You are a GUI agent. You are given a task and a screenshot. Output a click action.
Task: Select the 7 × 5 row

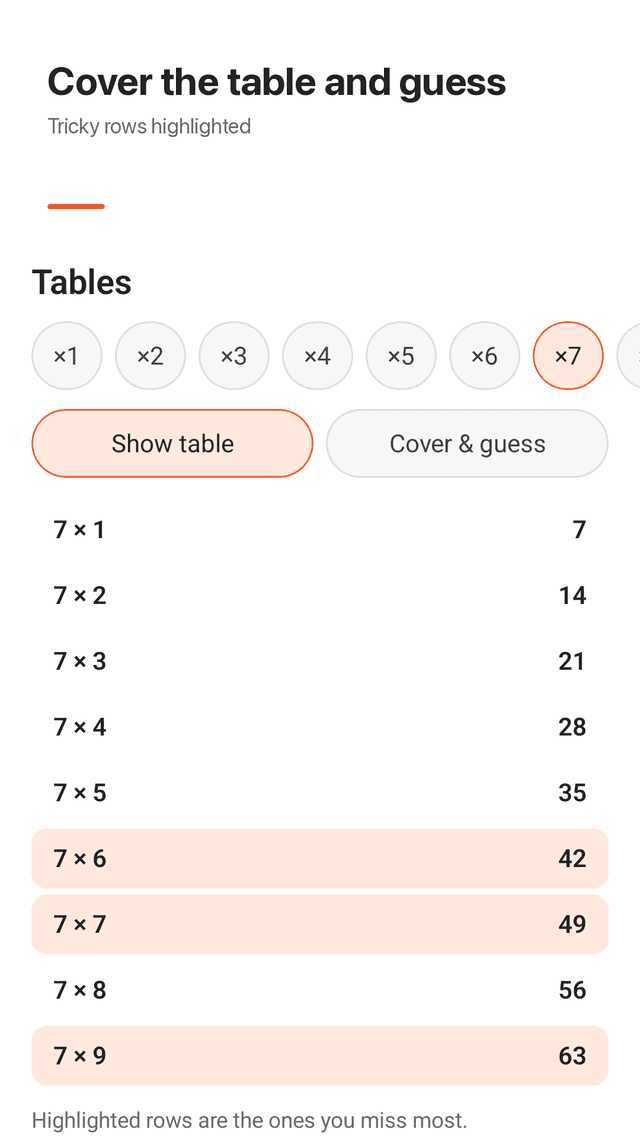coord(320,793)
